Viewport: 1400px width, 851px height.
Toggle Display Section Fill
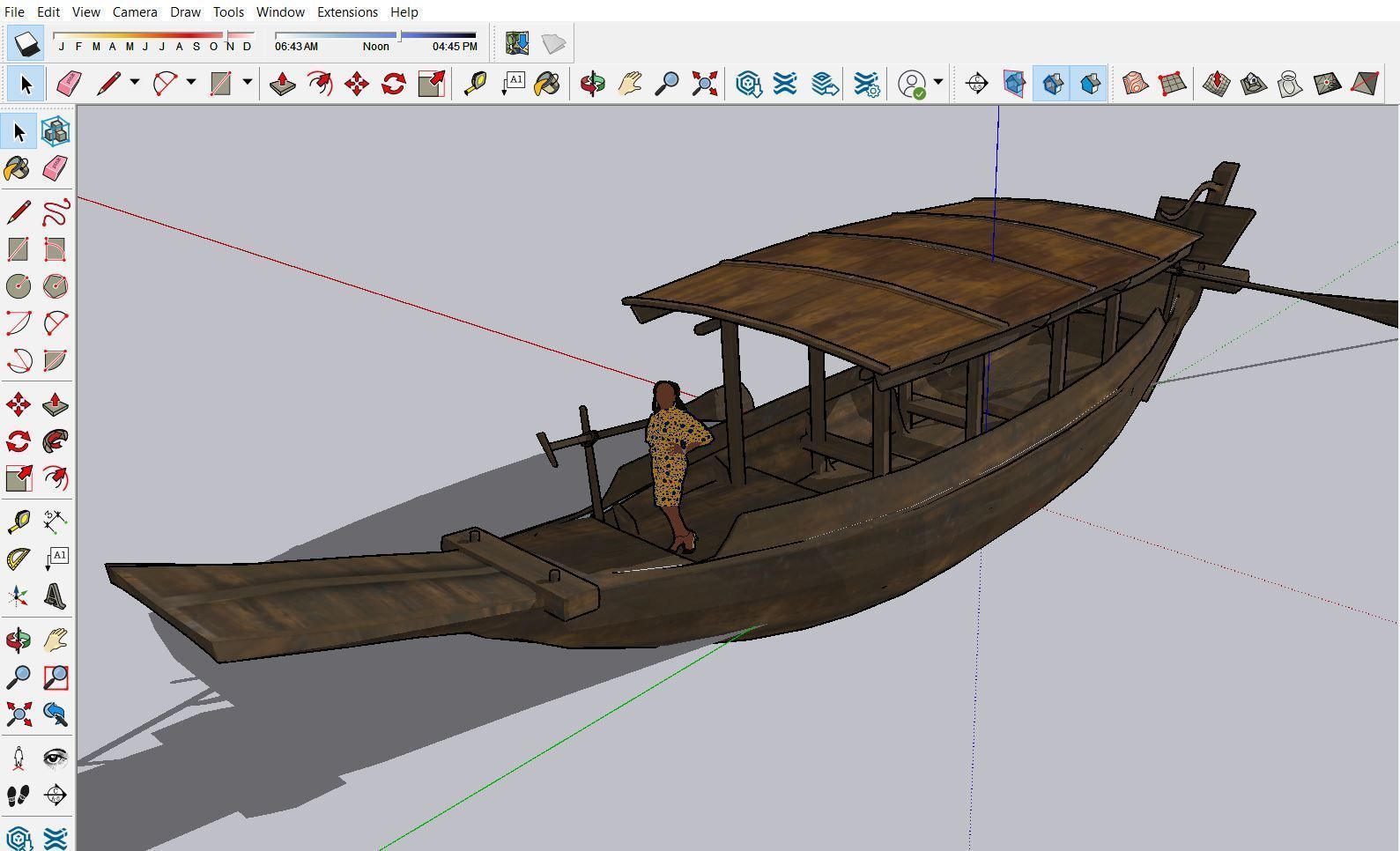click(x=1089, y=84)
